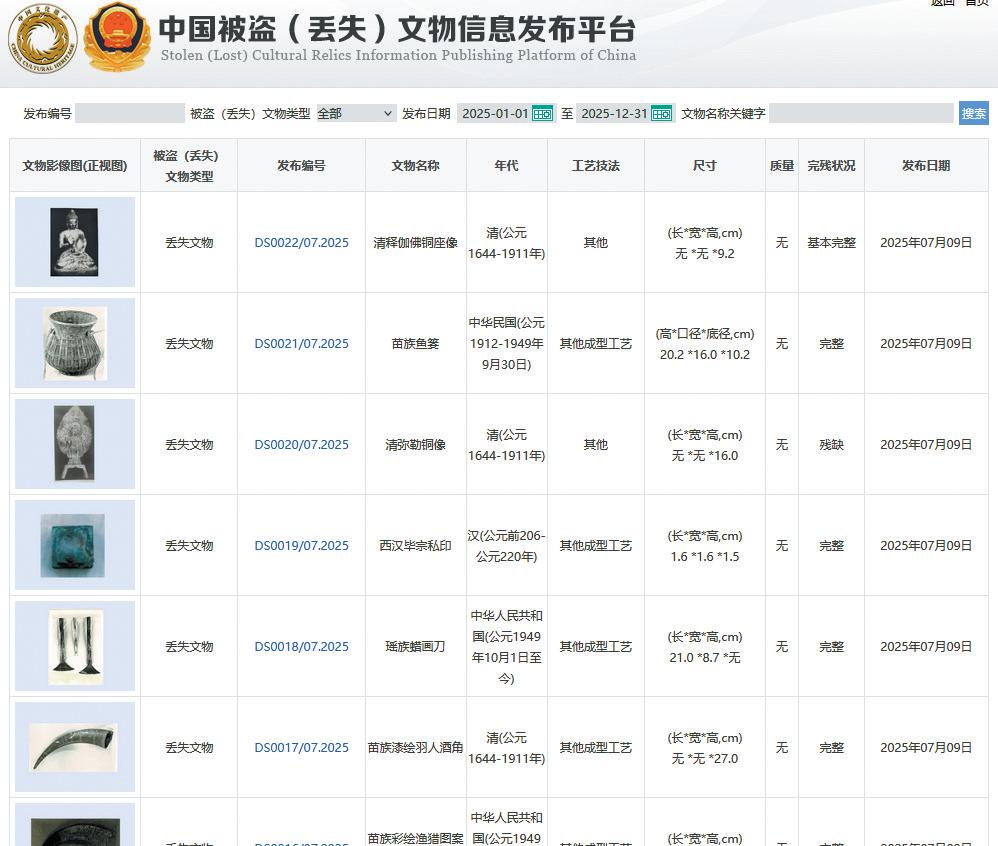Open record link DS0017/07.2025
This screenshot has height=846, width=998.
301,748
